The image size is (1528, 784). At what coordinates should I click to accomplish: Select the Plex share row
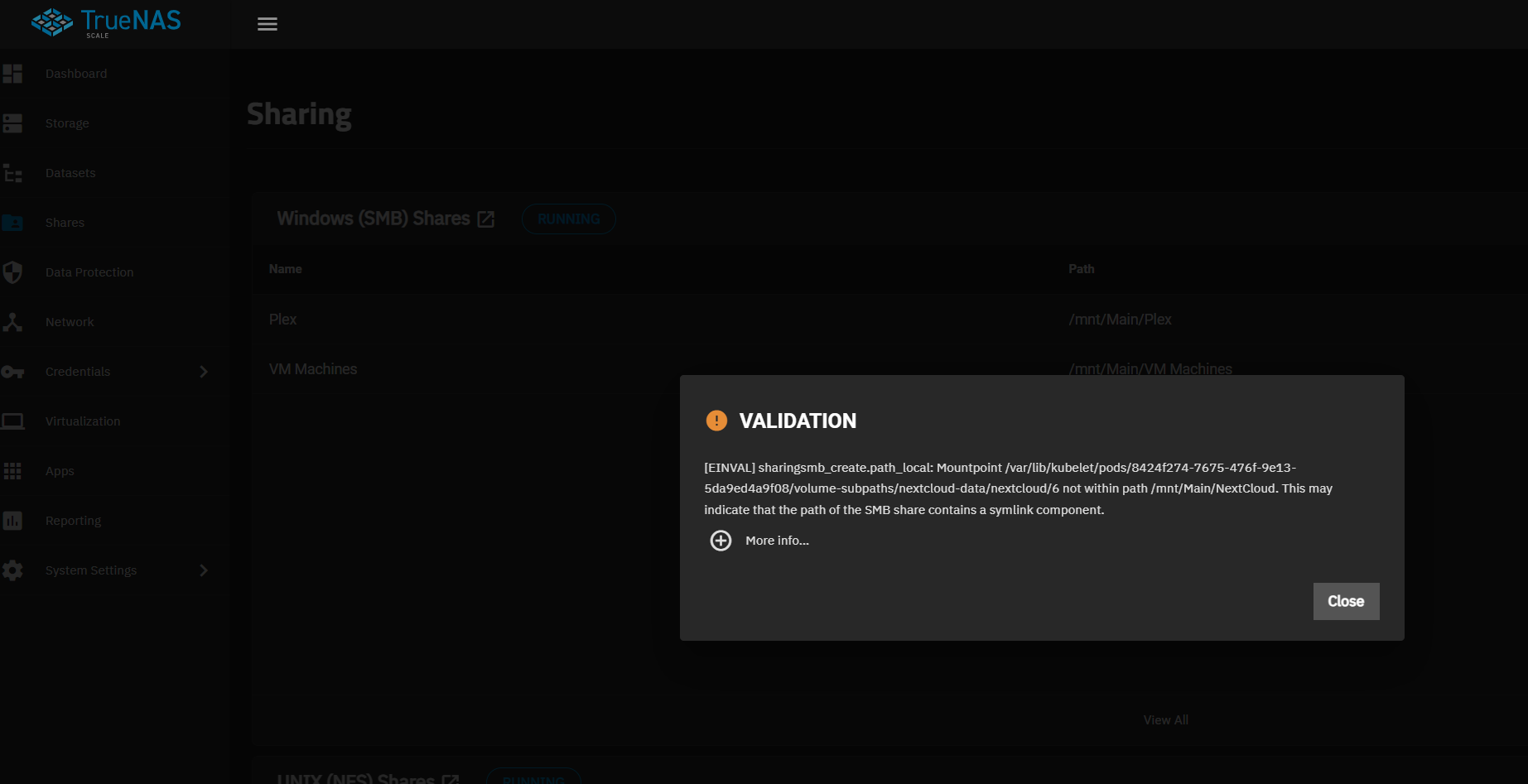tap(889, 320)
